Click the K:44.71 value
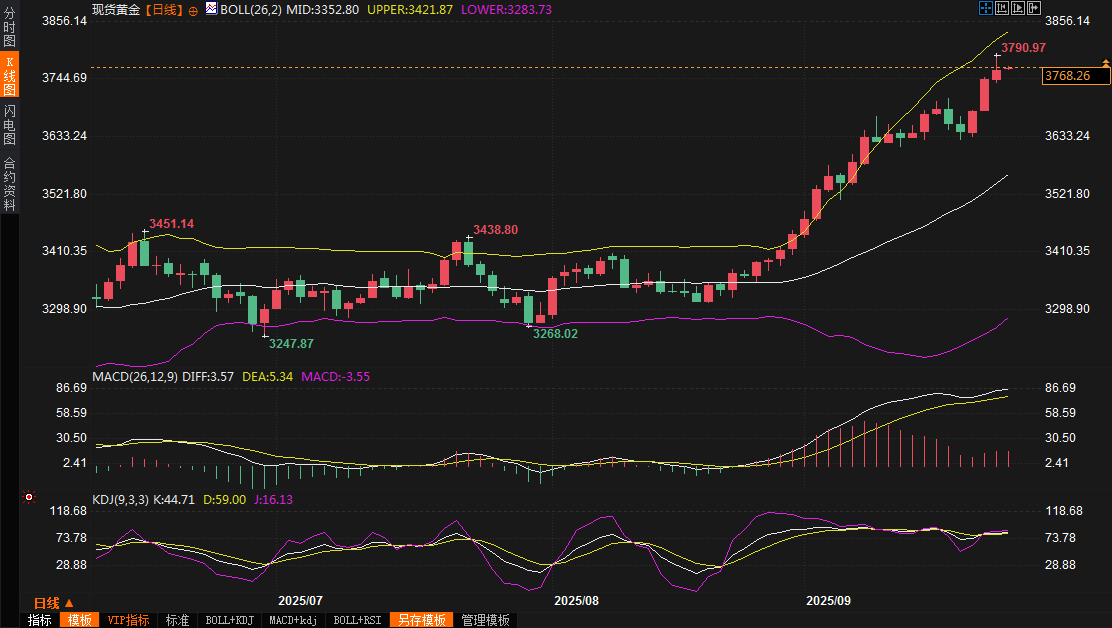The width and height of the screenshot is (1112, 628). click(x=174, y=500)
